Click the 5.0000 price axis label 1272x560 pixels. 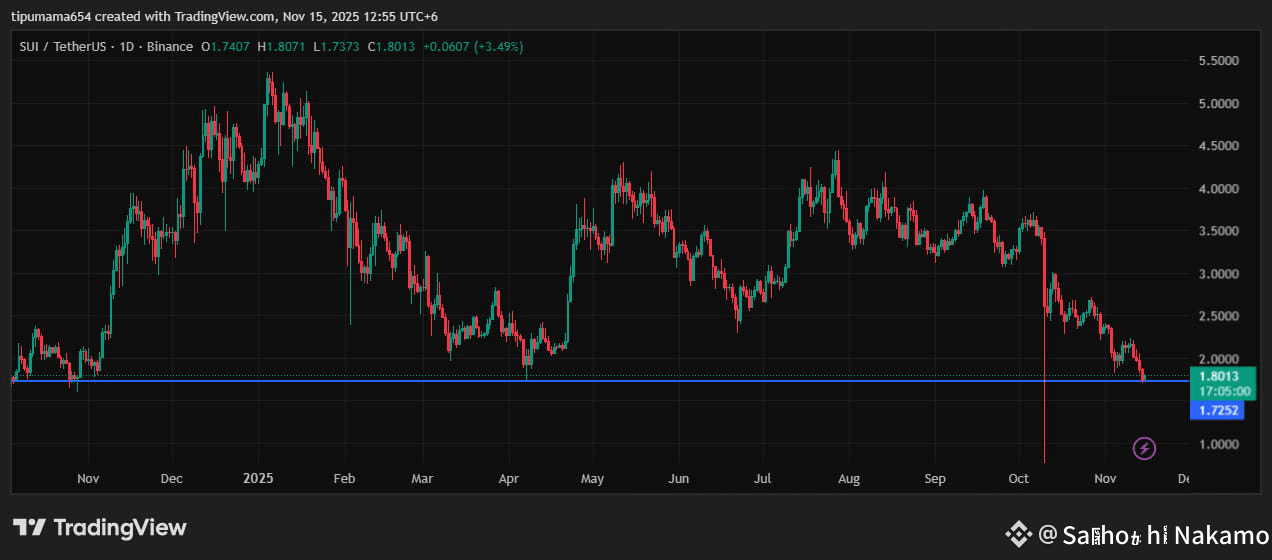[1219, 104]
